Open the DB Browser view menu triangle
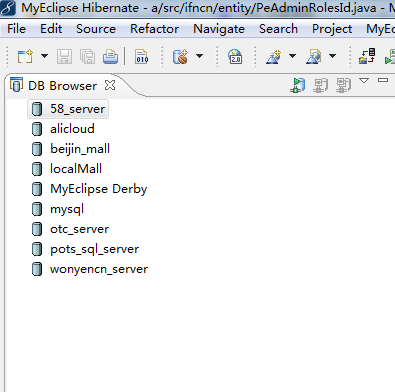The width and height of the screenshot is (395, 392). coord(364,81)
